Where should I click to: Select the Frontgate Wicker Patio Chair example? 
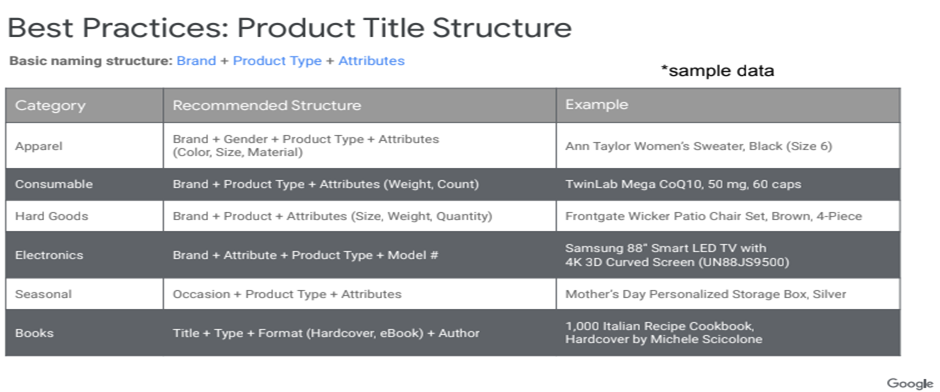(713, 216)
